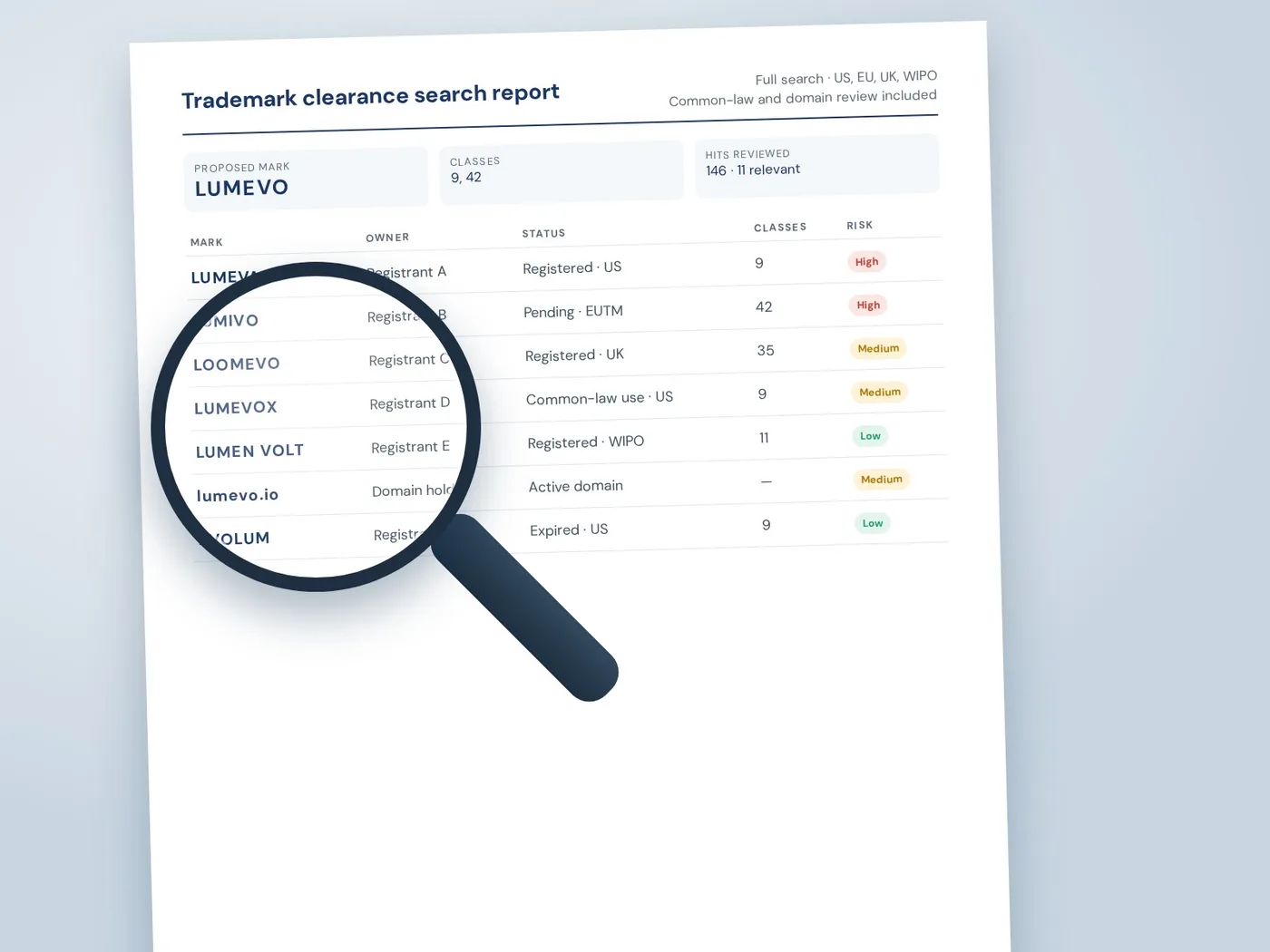Click the "OWNER" column header
This screenshot has width=1270, height=952.
(387, 238)
